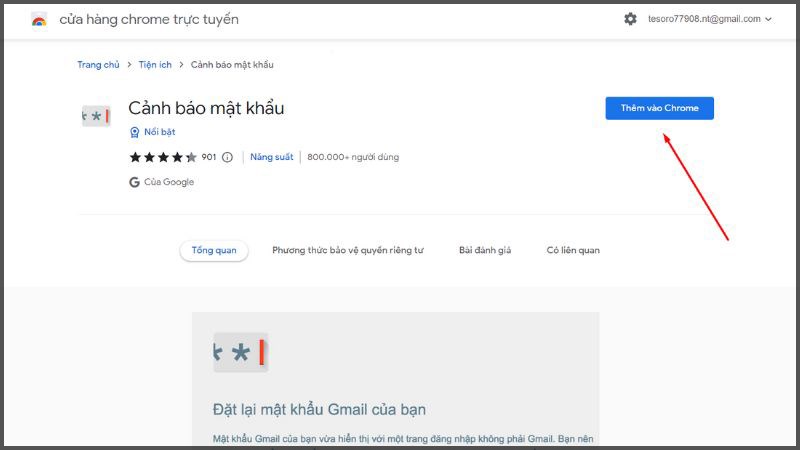
Task: Click the Nổi bật label link
Action: click(x=160, y=132)
